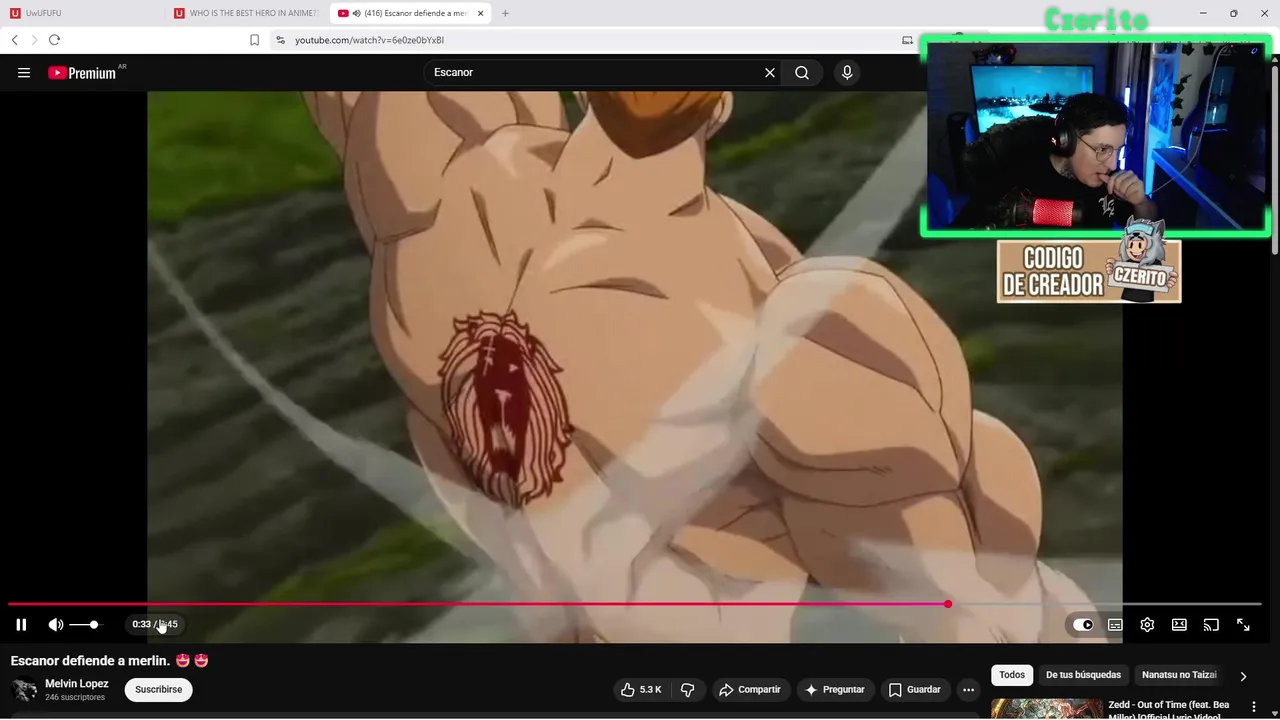Viewport: 1280px width, 720px height.
Task: Select Nanatsu no Taizai chip
Action: tap(1179, 675)
